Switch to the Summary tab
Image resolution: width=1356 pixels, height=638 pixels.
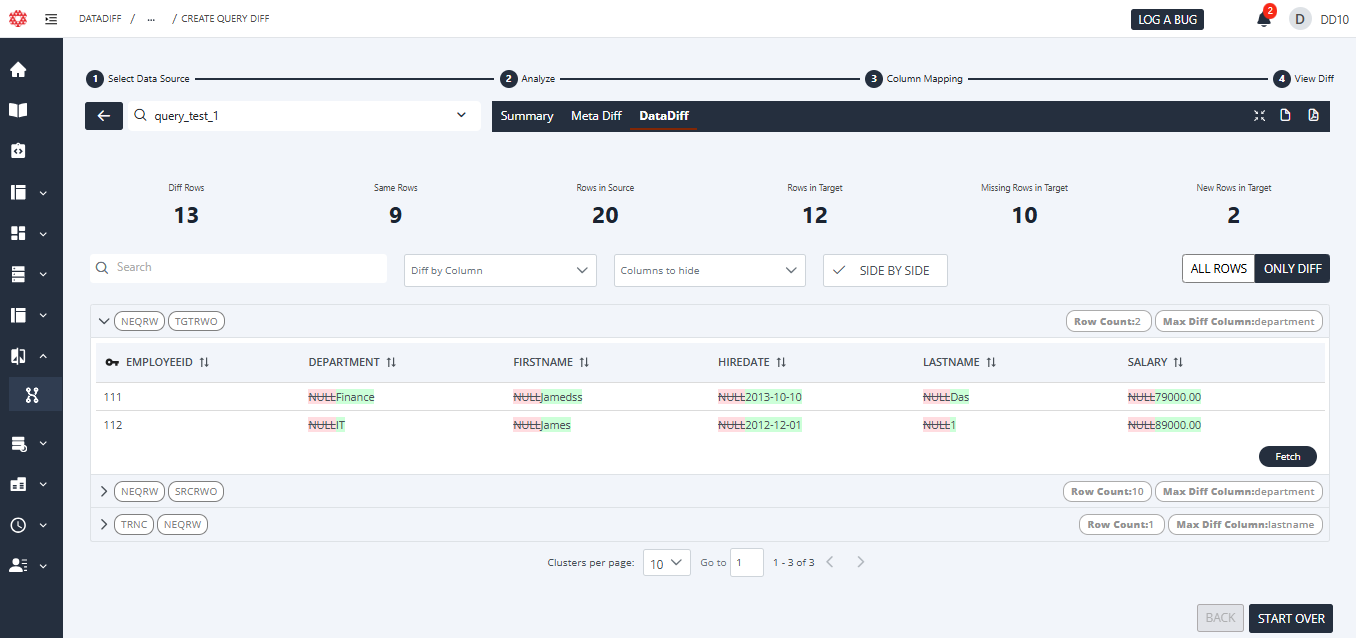tap(526, 116)
